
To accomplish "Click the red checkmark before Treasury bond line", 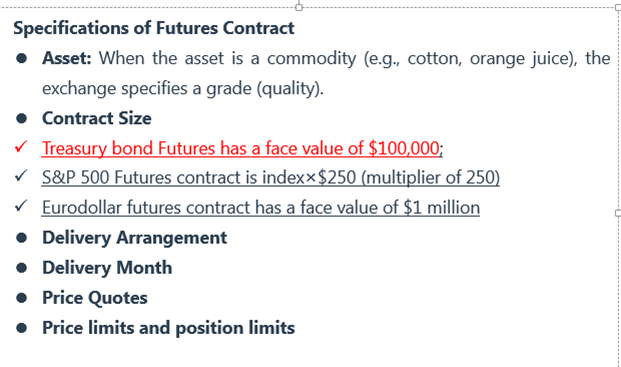I will click(21, 146).
